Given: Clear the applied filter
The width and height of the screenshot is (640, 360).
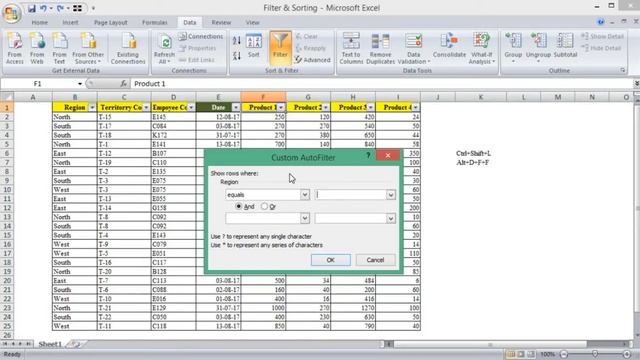Looking at the screenshot, I should point(307,36).
